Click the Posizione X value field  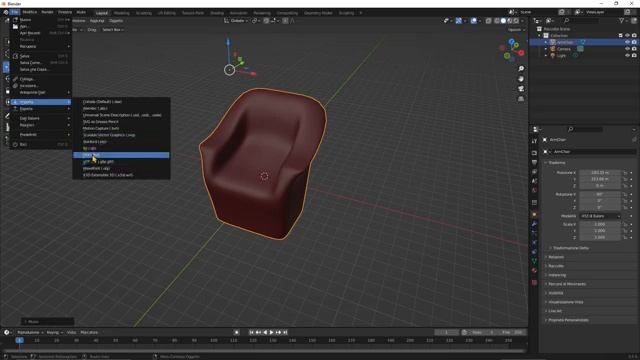pyautogui.click(x=600, y=173)
